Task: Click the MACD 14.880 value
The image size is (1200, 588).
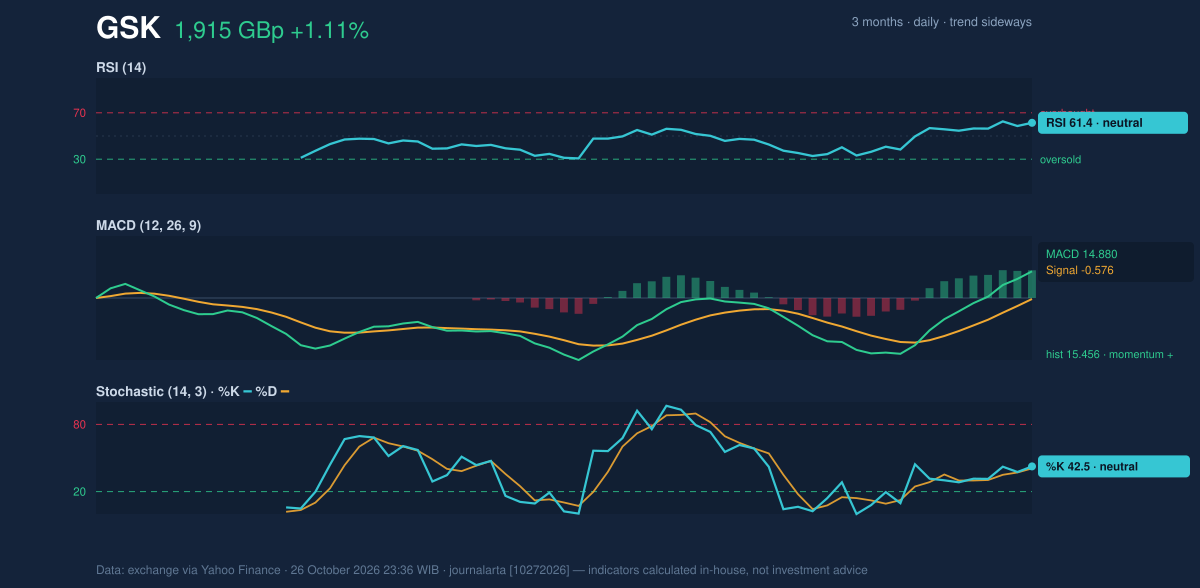Action: (x=1081, y=254)
